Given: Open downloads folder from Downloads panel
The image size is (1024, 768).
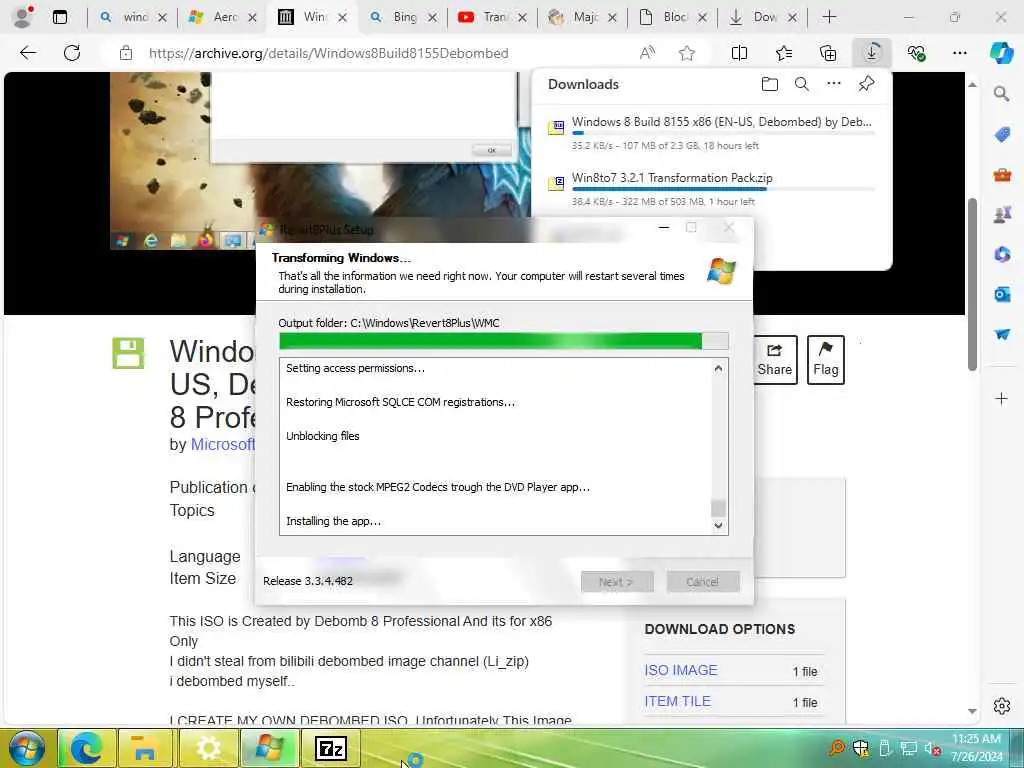Looking at the screenshot, I should (770, 84).
